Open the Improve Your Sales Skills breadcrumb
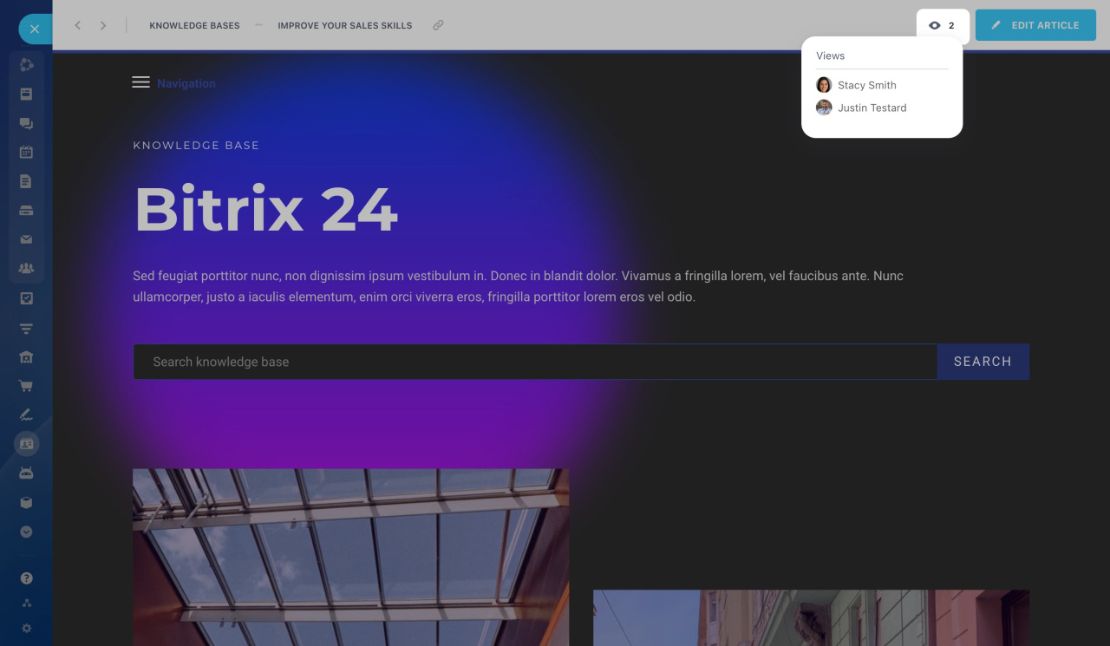The height and width of the screenshot is (646, 1110). (x=345, y=25)
